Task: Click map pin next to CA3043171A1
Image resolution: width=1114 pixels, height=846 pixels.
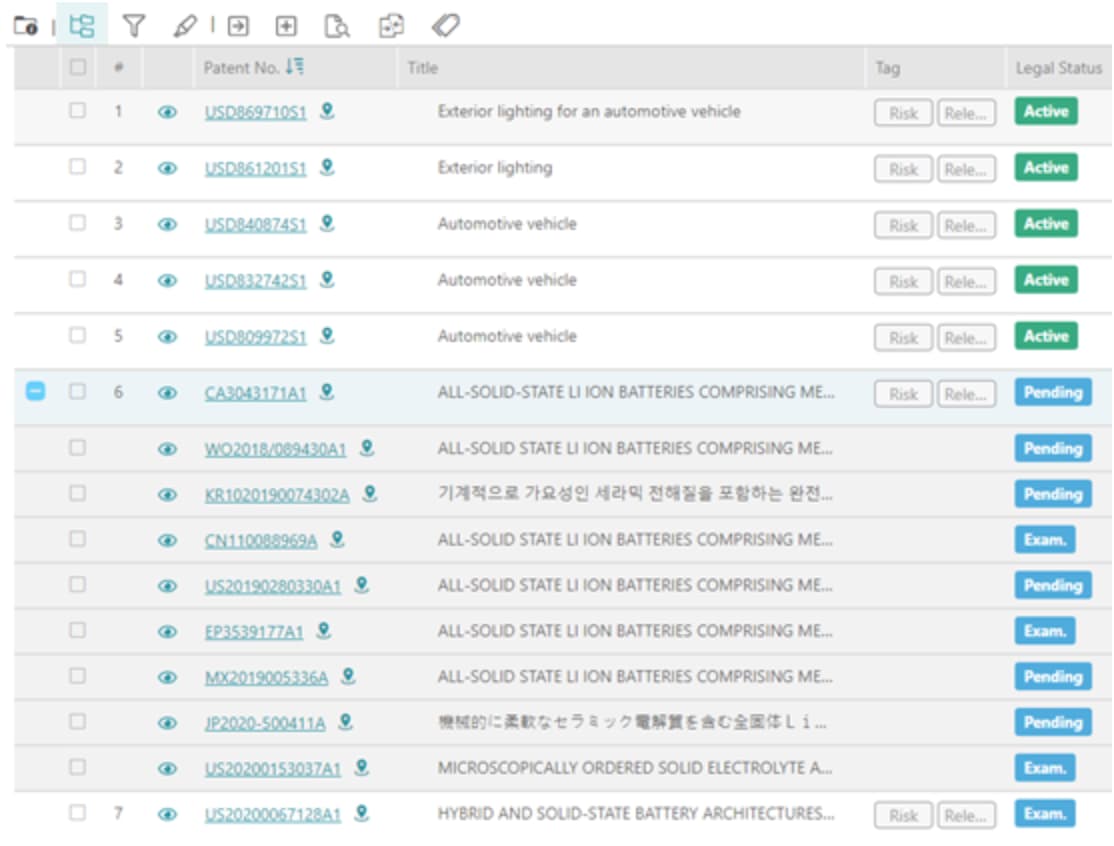Action: [327, 391]
